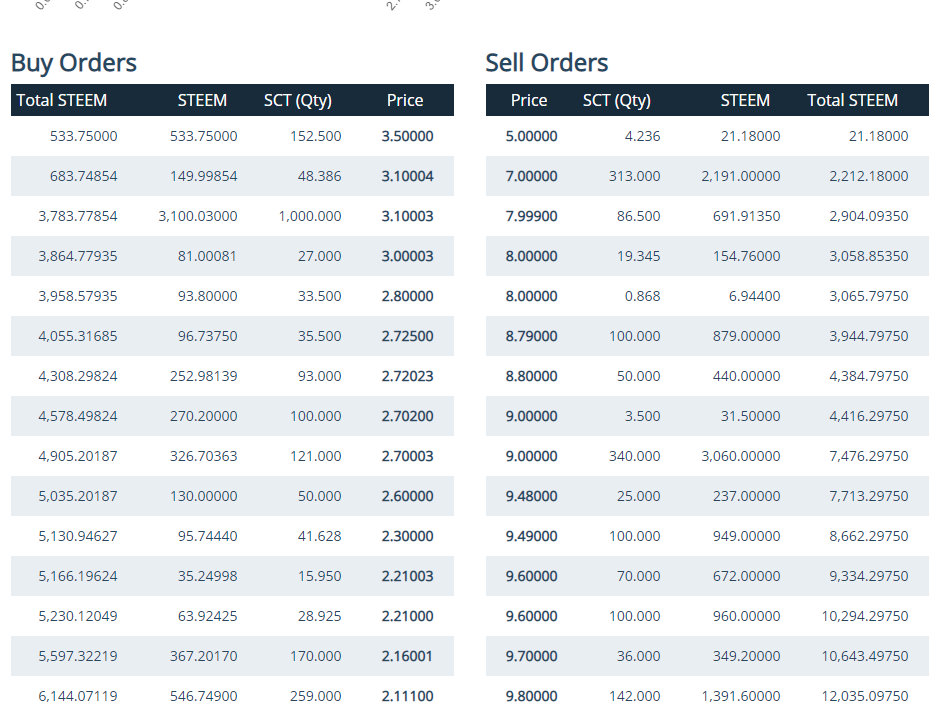Select buy price 2.11100
This screenshot has height=717, width=939.
tap(407, 696)
